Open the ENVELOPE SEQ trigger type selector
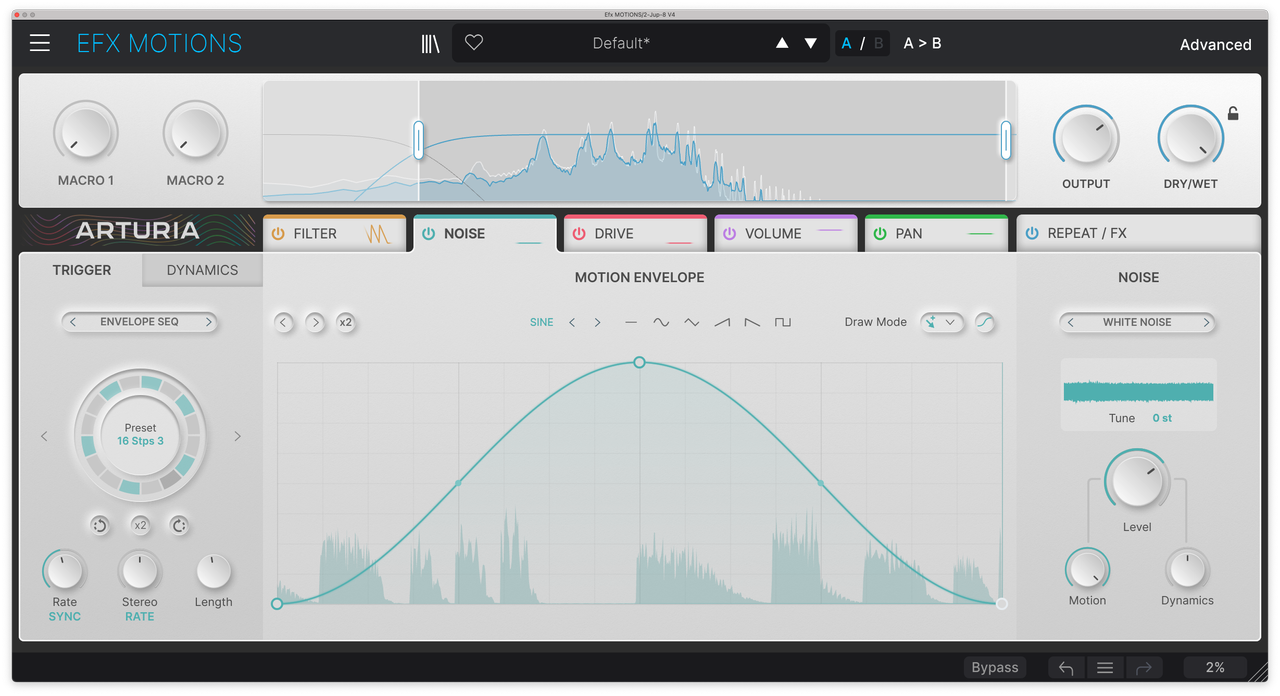Screen dimensions: 1280x696 click(140, 322)
